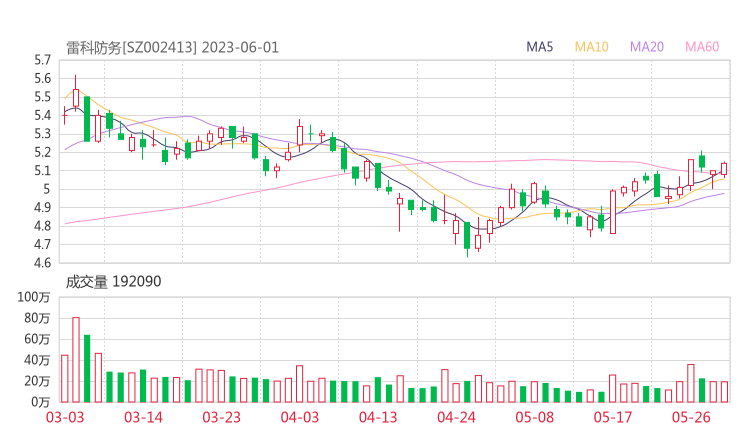Click the 40万 volume axis label
The height and width of the screenshot is (440, 740).
coord(37,360)
